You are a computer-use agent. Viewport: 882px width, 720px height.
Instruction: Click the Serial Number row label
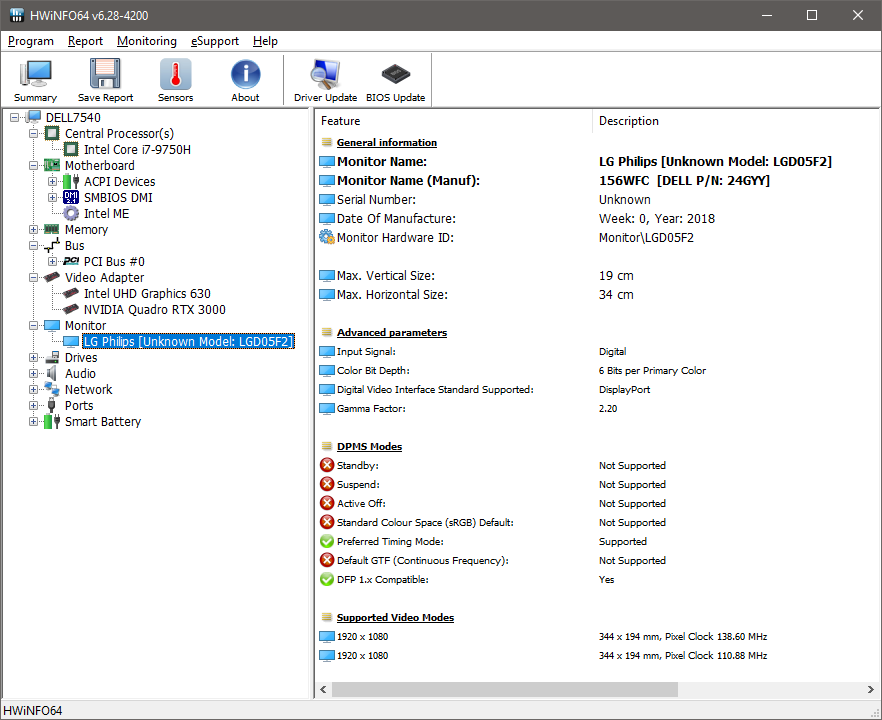click(376, 200)
